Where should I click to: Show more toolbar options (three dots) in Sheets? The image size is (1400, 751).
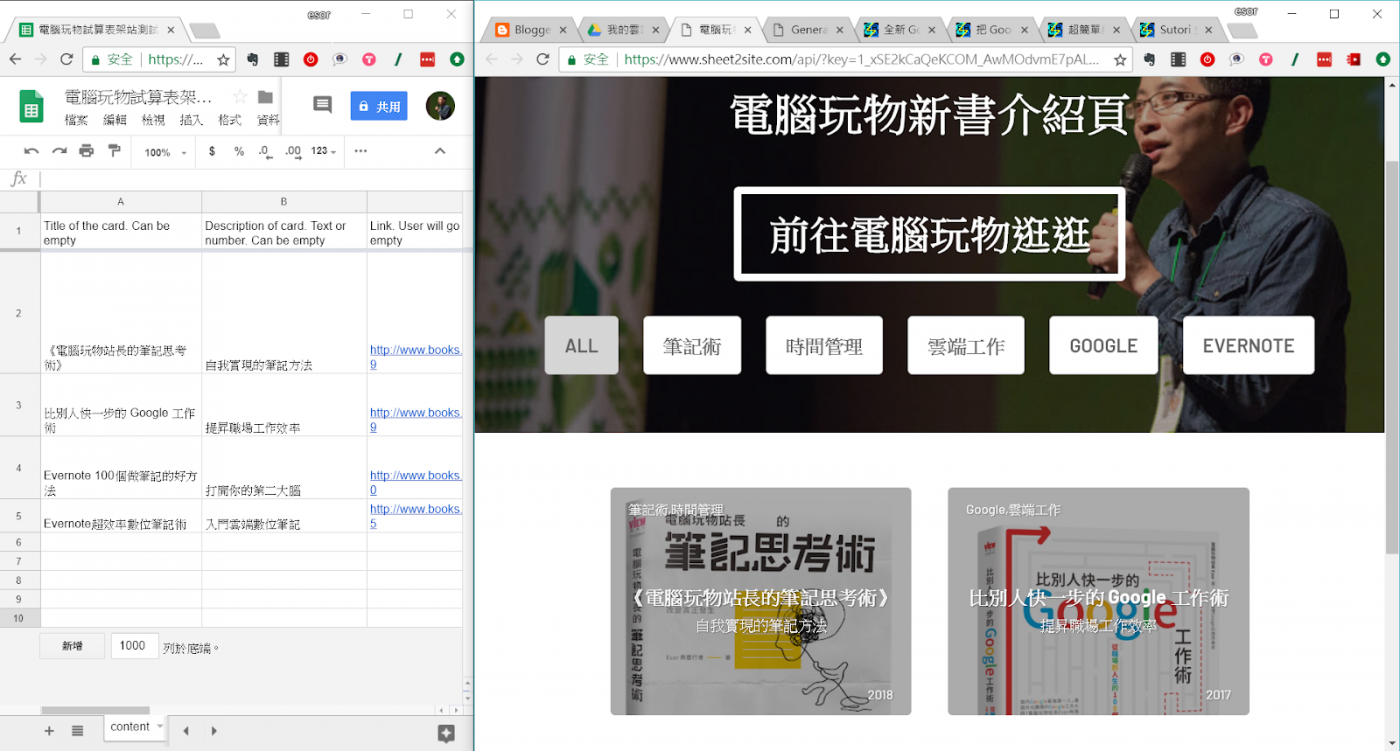(x=361, y=151)
